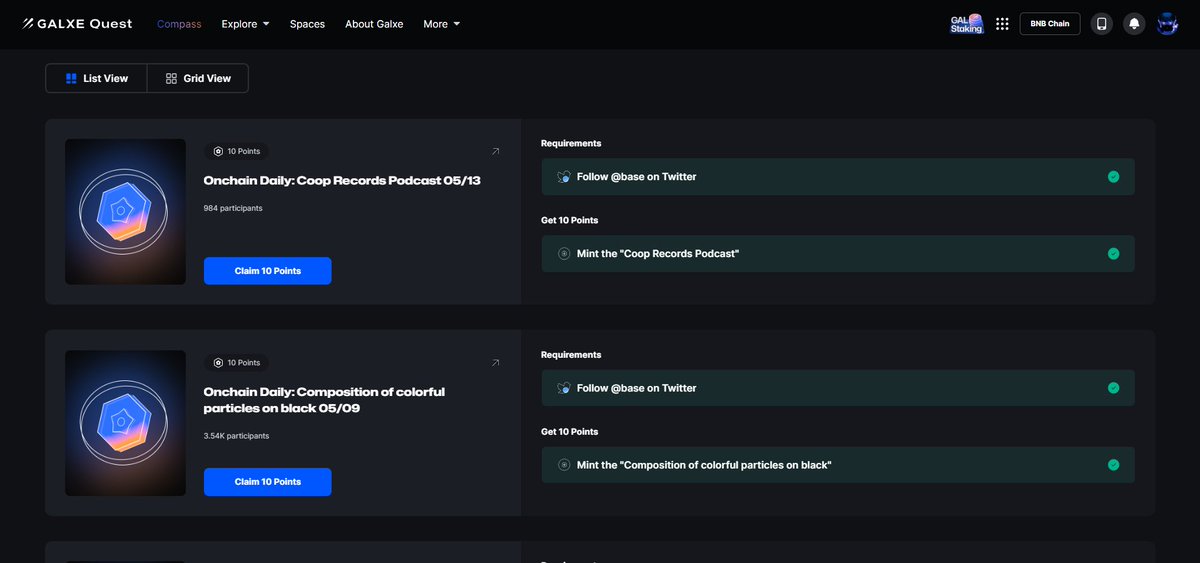Screen dimensions: 1200x563
Task: Open the user avatar profile
Action: click(1167, 24)
